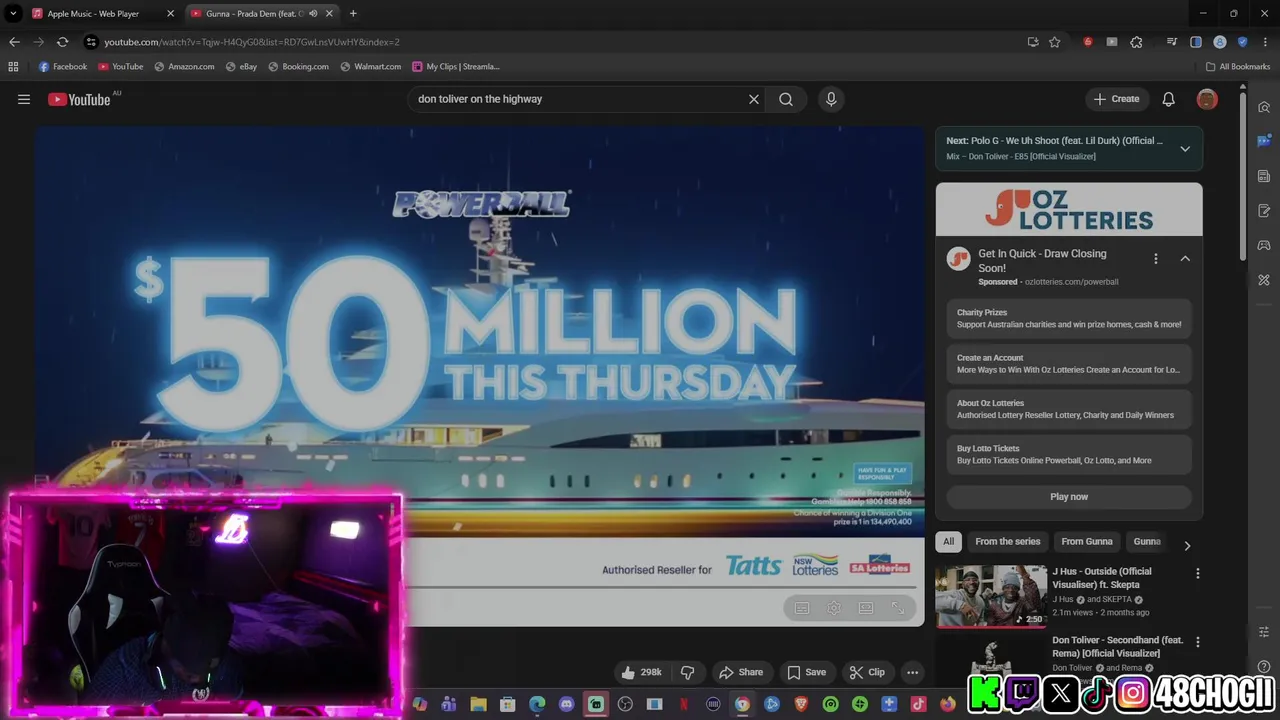Open the 'My Clips | Streamla...' bookmark
This screenshot has width=1280, height=720.
point(455,67)
